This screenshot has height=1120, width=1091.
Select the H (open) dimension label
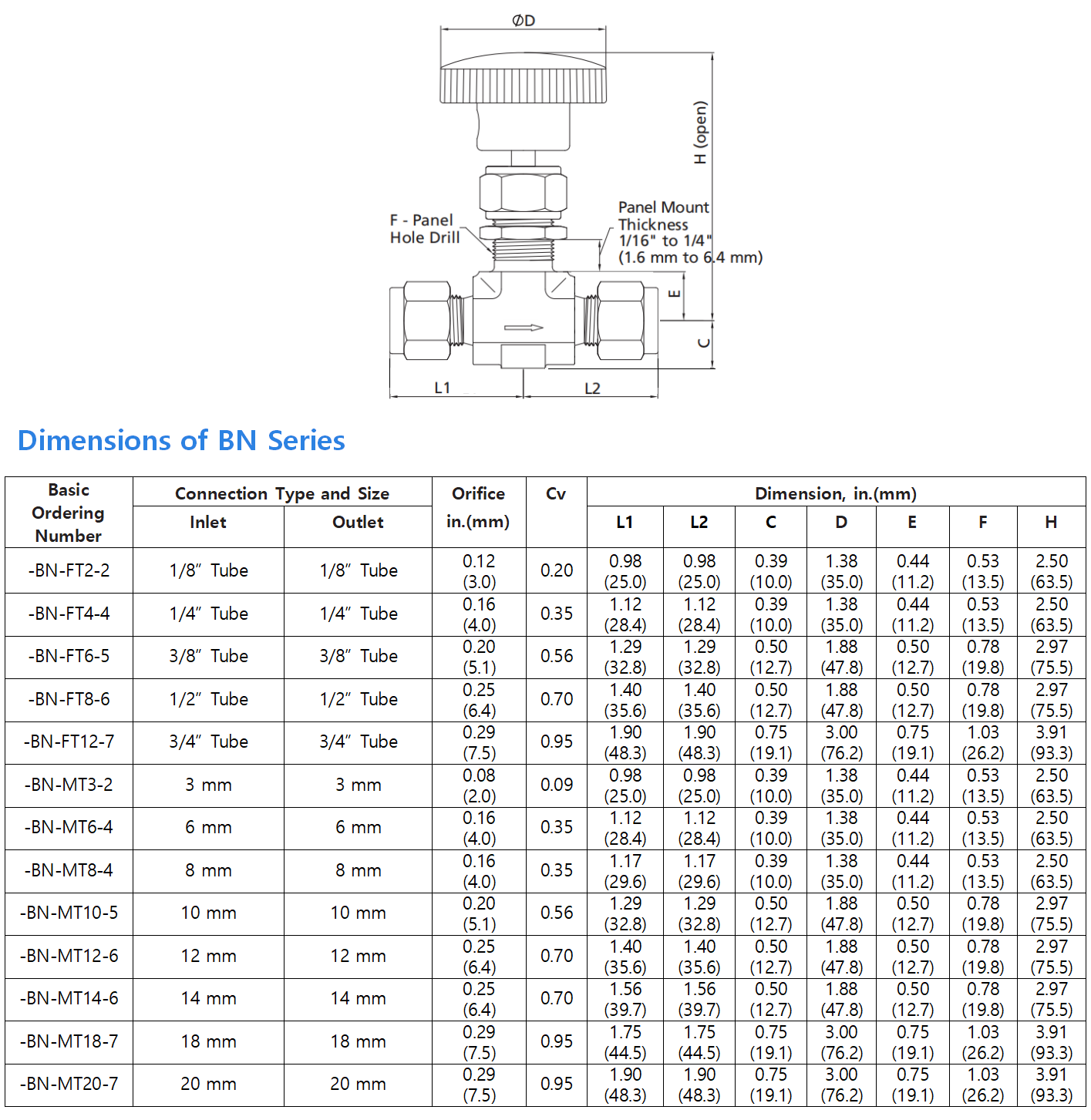coord(700,133)
